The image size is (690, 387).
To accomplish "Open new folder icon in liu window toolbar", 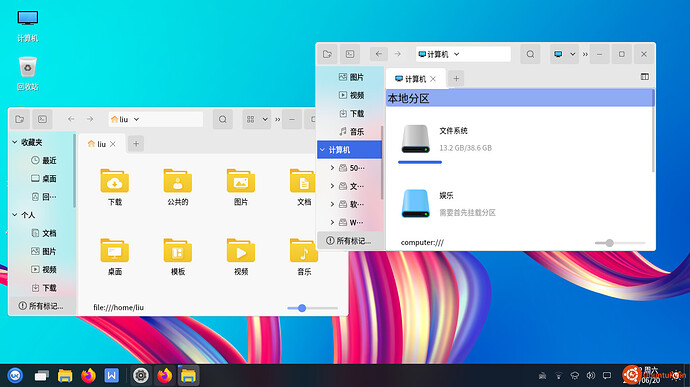I will pyautogui.click(x=20, y=119).
